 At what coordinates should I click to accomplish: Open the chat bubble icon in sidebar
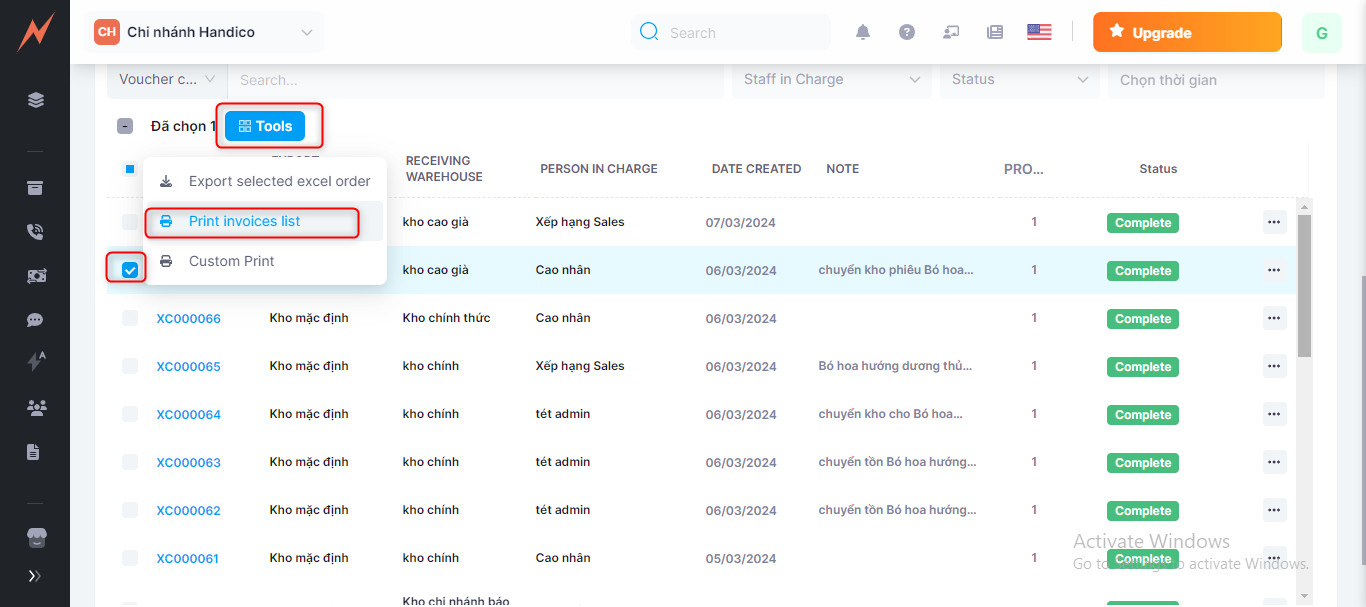36,320
